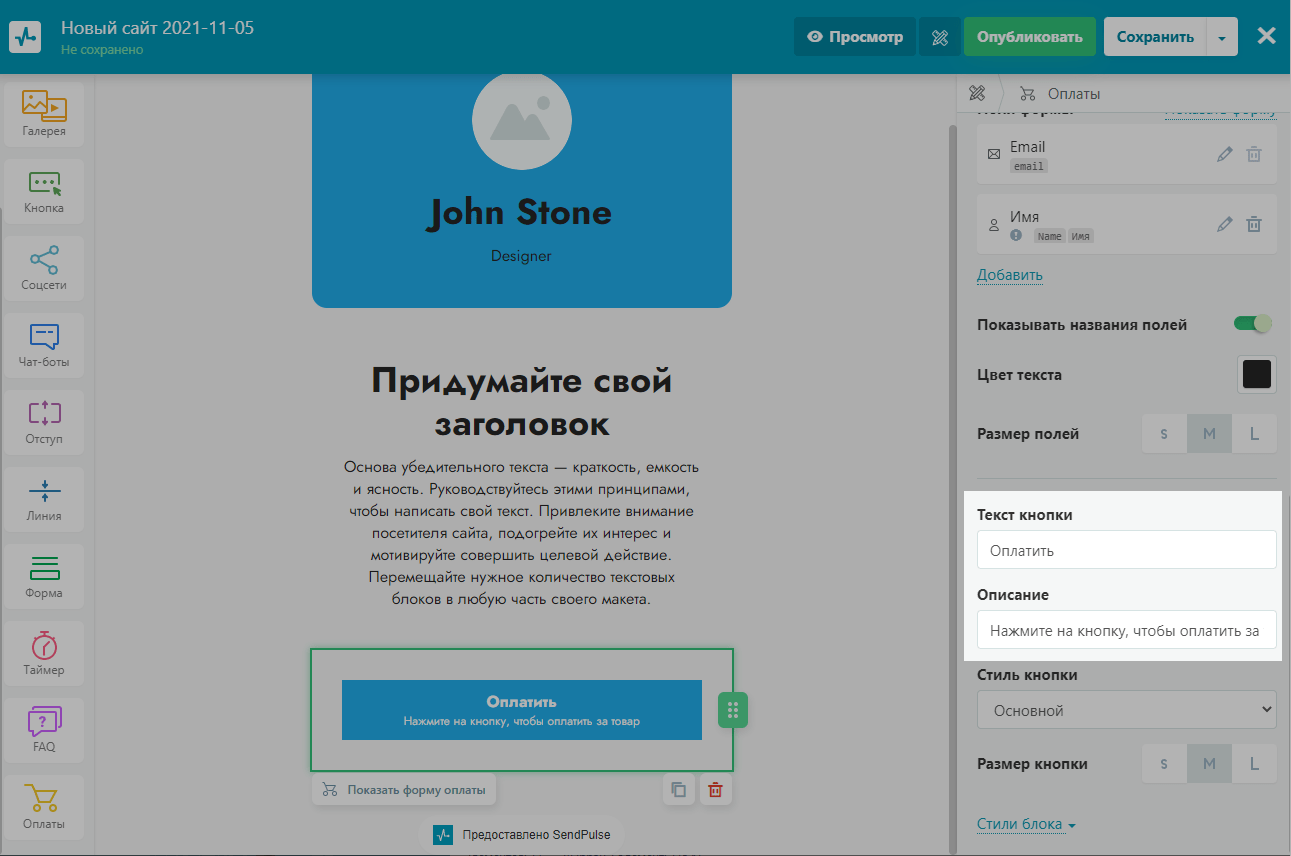Add the Таймер widget from sidebar
The image size is (1291, 856).
pos(44,653)
